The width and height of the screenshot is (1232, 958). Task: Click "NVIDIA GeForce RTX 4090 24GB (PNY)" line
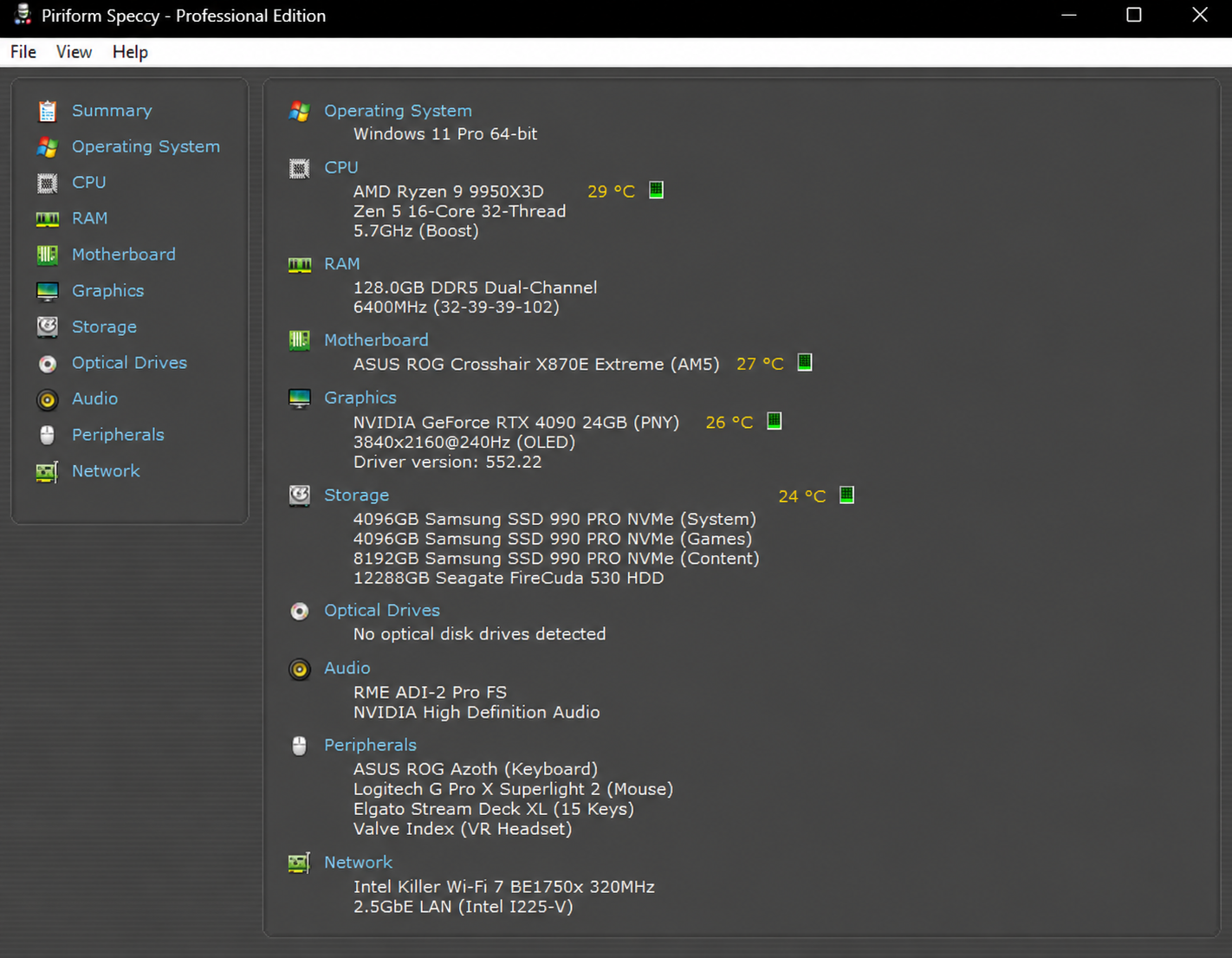(516, 423)
